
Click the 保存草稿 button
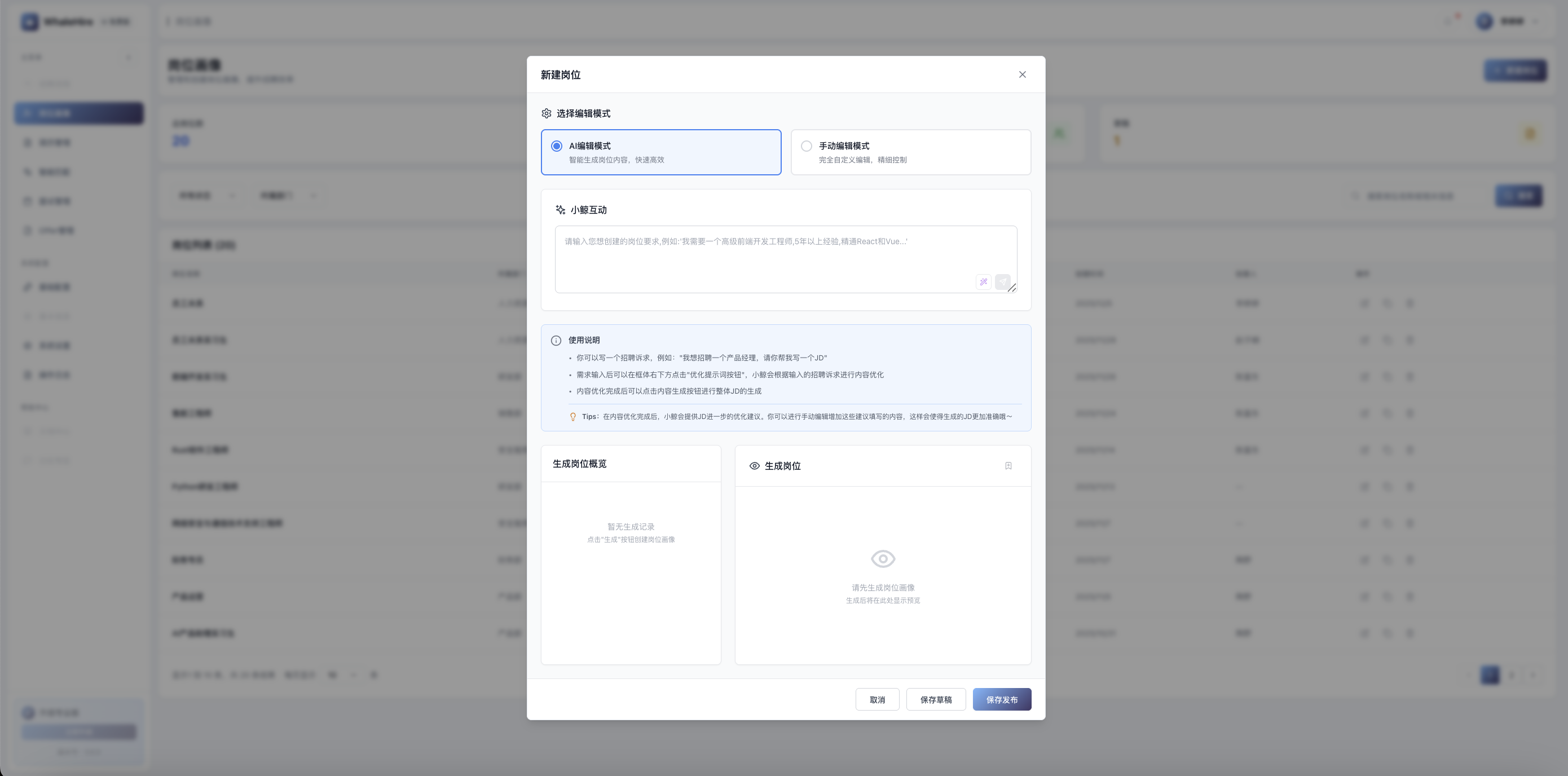[x=936, y=699]
